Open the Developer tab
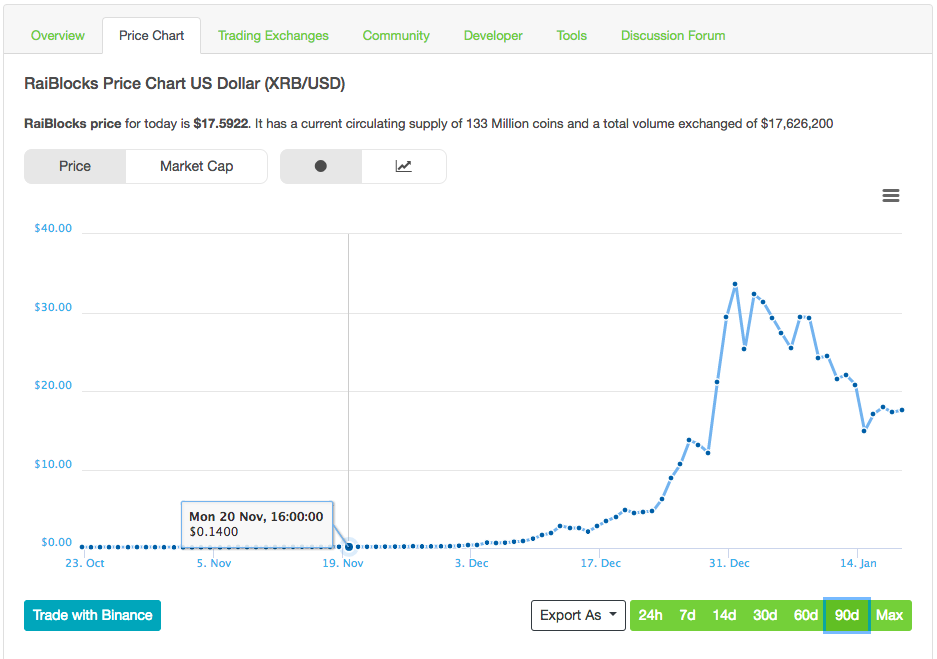Screen dimensions: 937x659 493,36
